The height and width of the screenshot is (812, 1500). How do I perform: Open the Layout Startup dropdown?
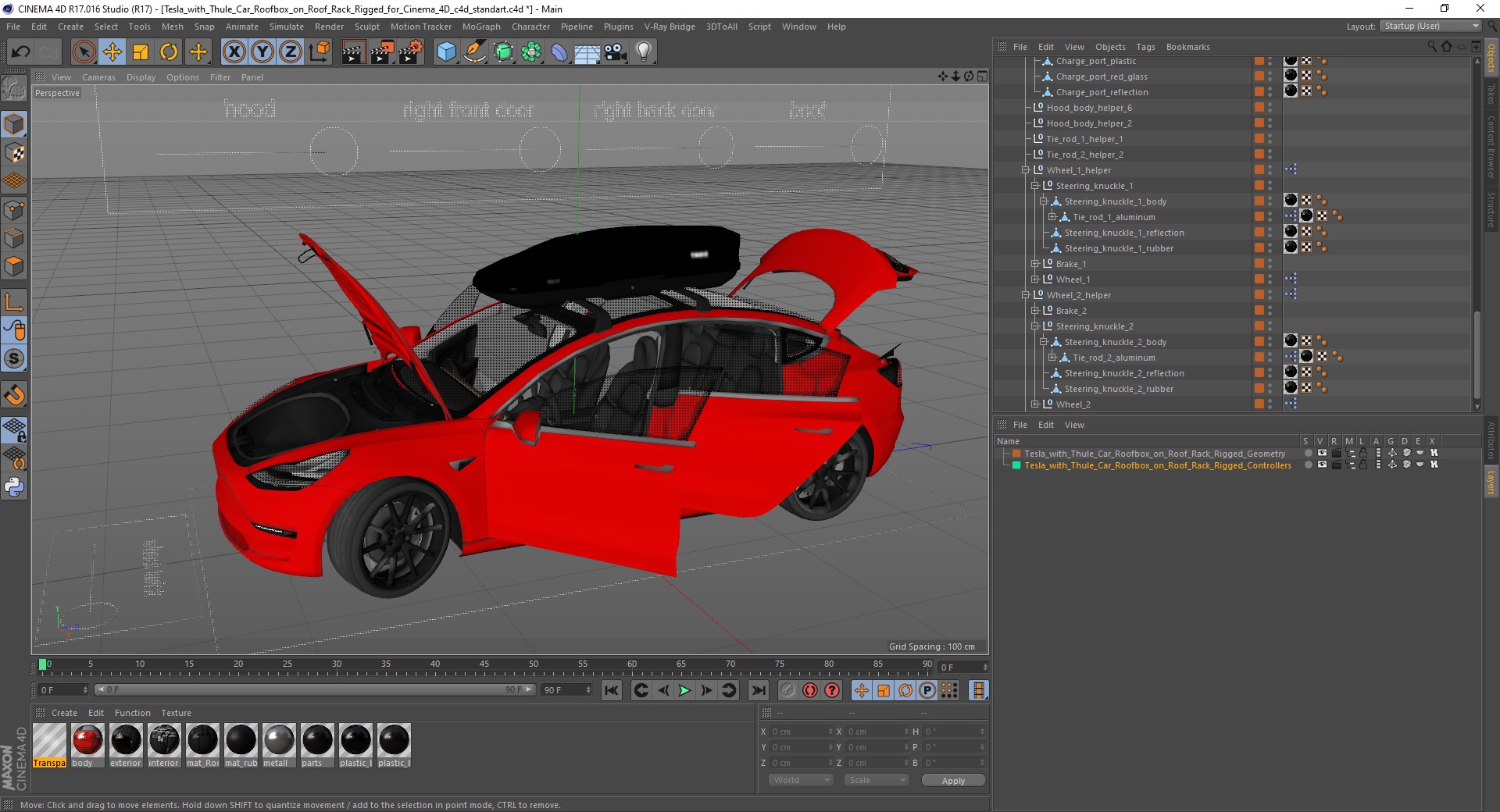(1430, 26)
